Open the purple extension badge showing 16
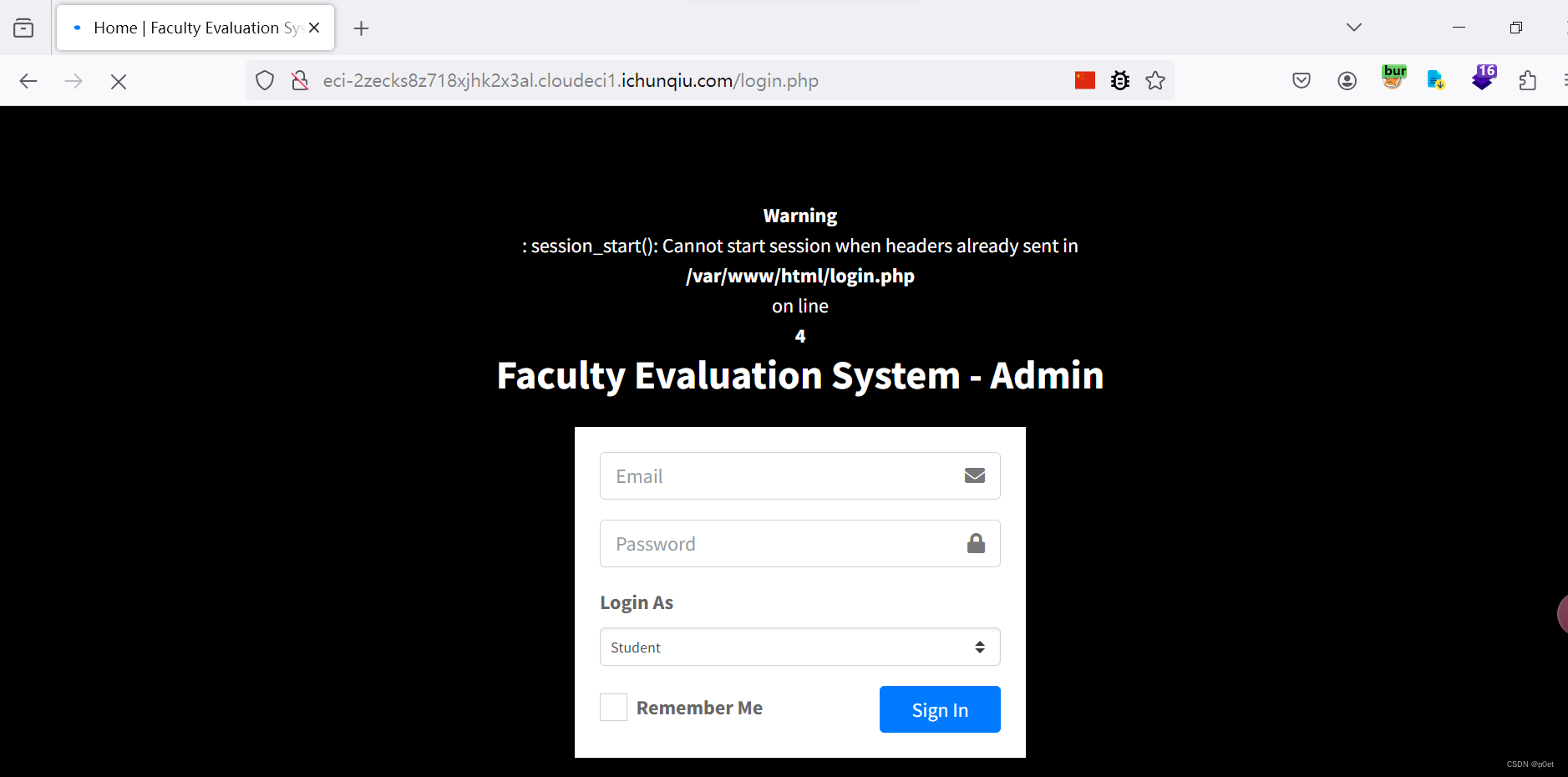This screenshot has height=777, width=1568. coord(1484,78)
